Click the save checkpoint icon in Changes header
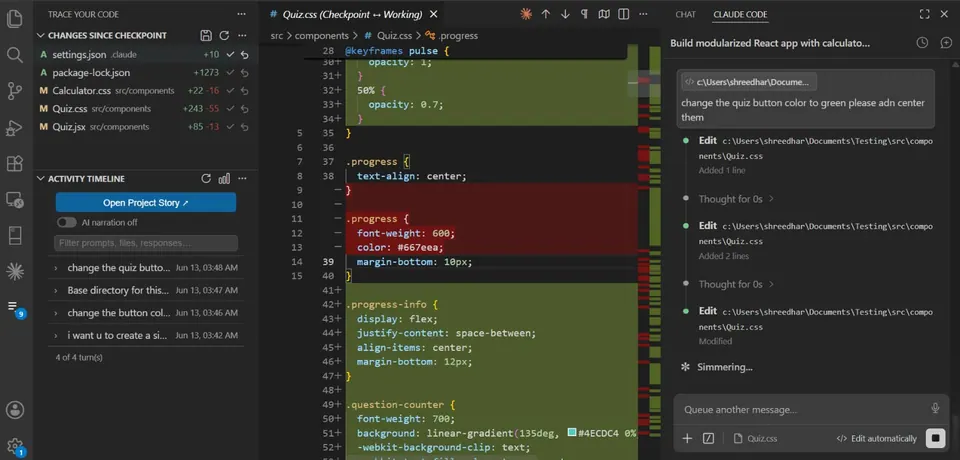 pos(206,36)
